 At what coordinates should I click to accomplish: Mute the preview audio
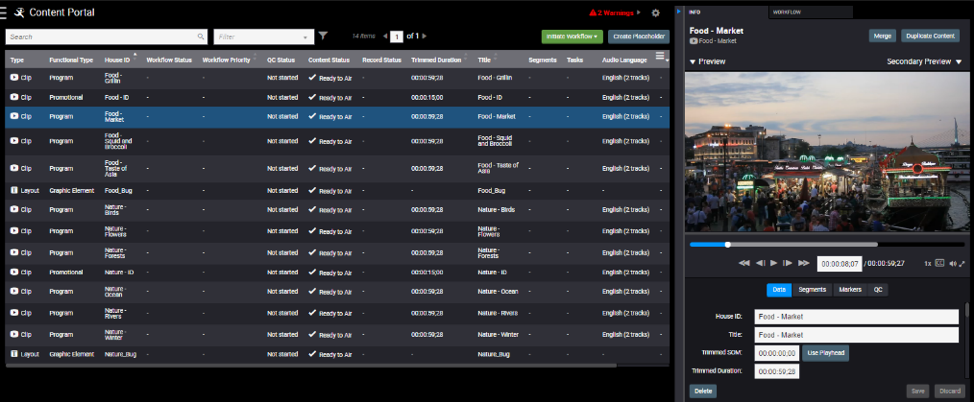point(953,263)
